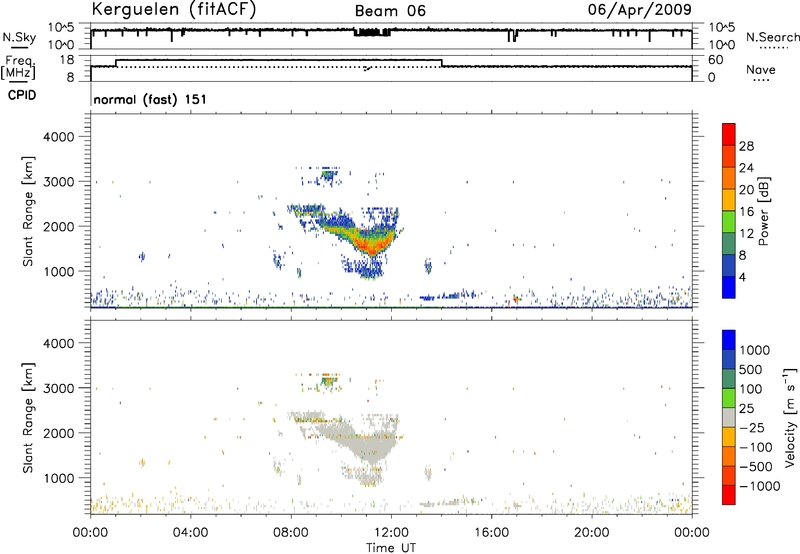The height and width of the screenshot is (554, 800).
Task: Click the '60' Nave axis value
Action: 716,60
